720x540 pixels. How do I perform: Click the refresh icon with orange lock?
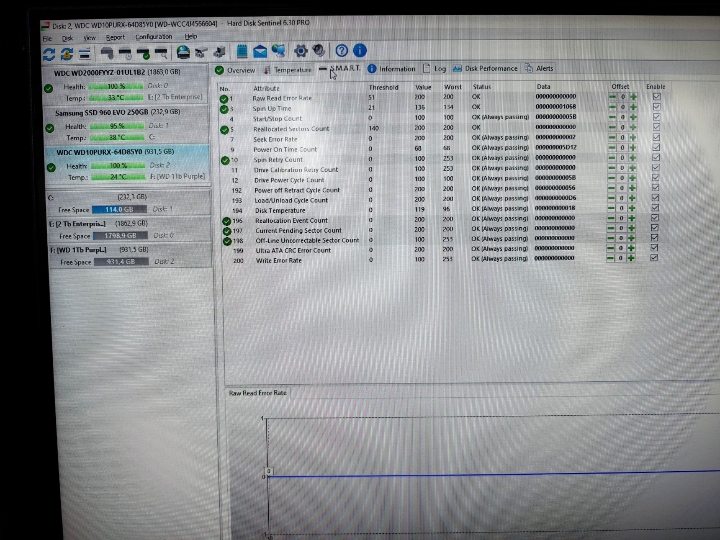67,54
